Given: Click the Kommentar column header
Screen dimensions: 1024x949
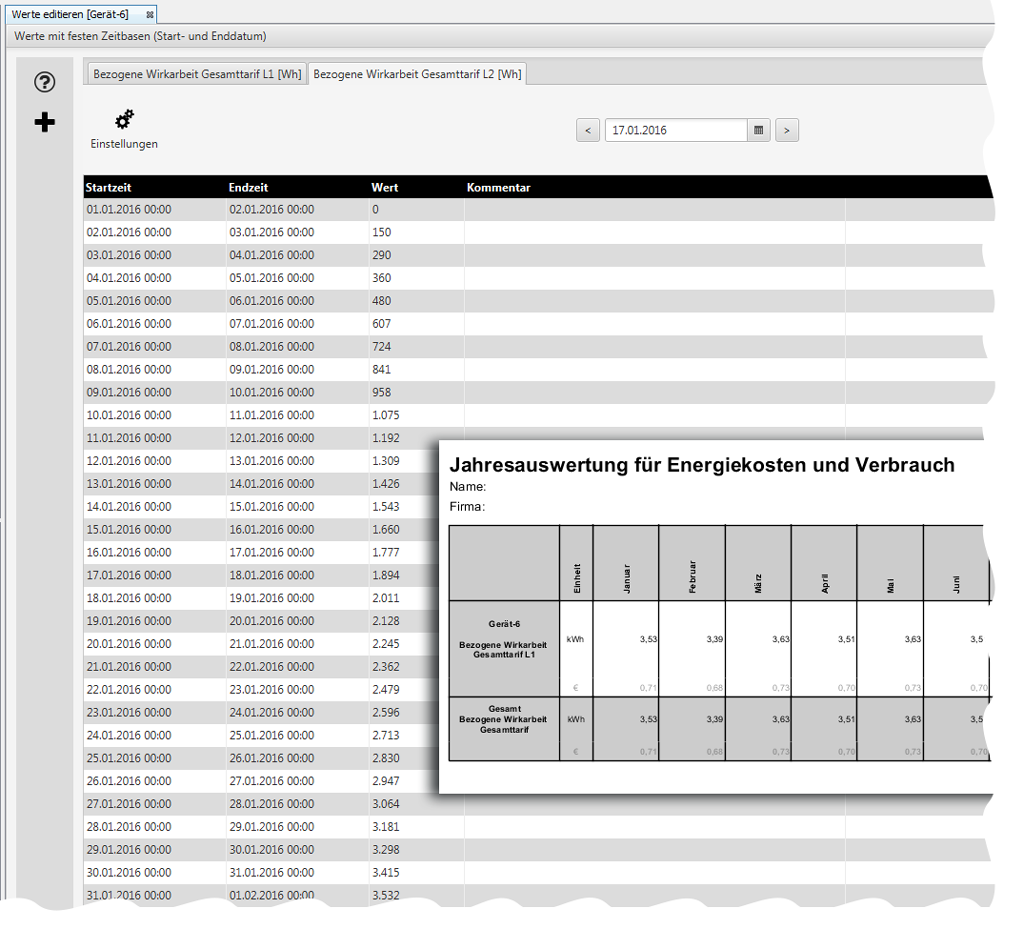Looking at the screenshot, I should (498, 187).
